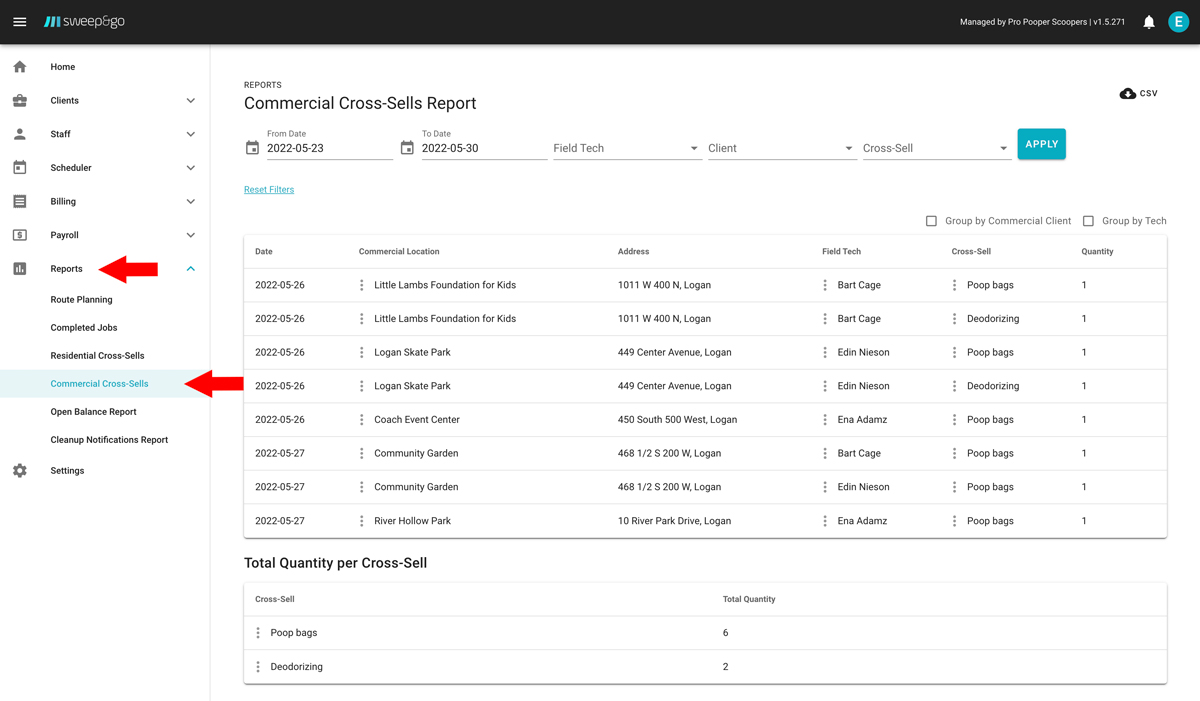Click the notifications bell icon
This screenshot has width=1200, height=701.
pyautogui.click(x=1149, y=22)
